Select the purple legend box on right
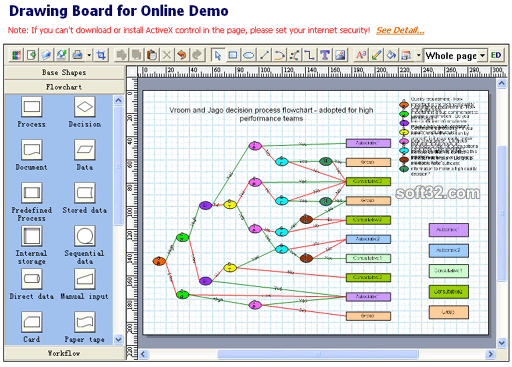The image size is (512, 367). tap(448, 230)
